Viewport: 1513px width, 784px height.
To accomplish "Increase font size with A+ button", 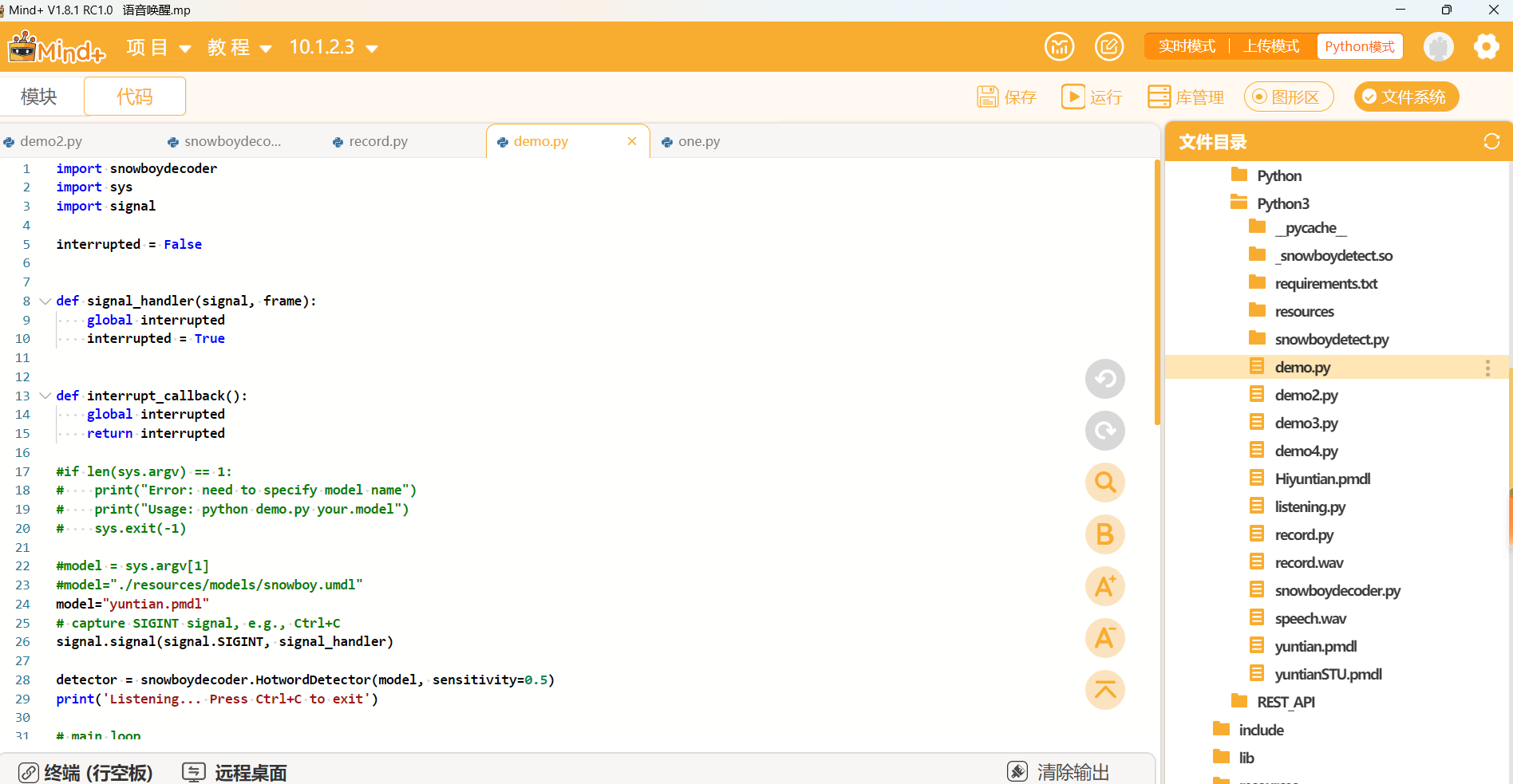I will coord(1105,586).
